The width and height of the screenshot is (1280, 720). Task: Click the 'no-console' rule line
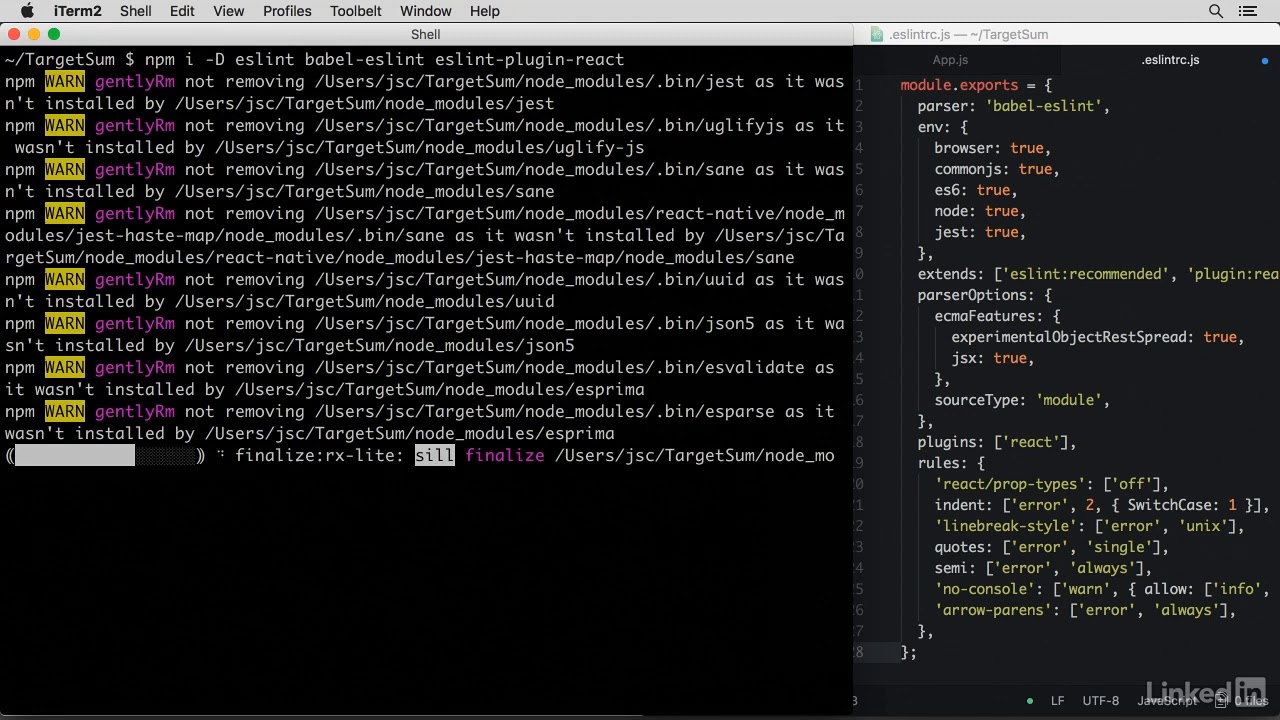pos(1102,589)
